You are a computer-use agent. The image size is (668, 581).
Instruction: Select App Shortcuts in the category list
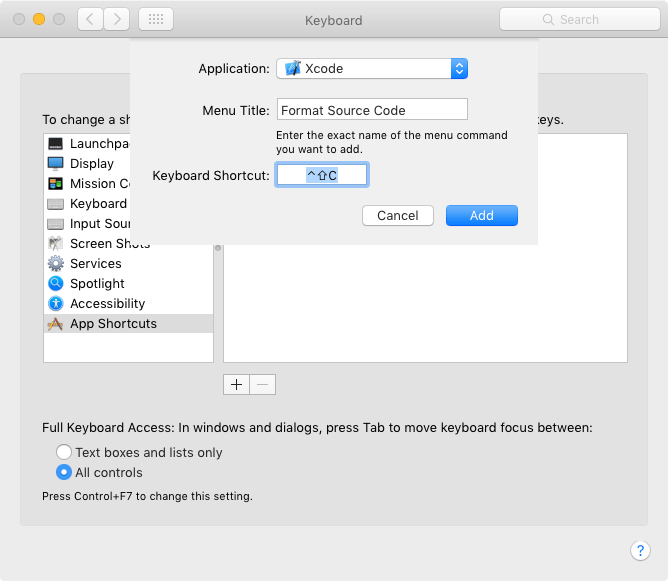tap(128, 324)
